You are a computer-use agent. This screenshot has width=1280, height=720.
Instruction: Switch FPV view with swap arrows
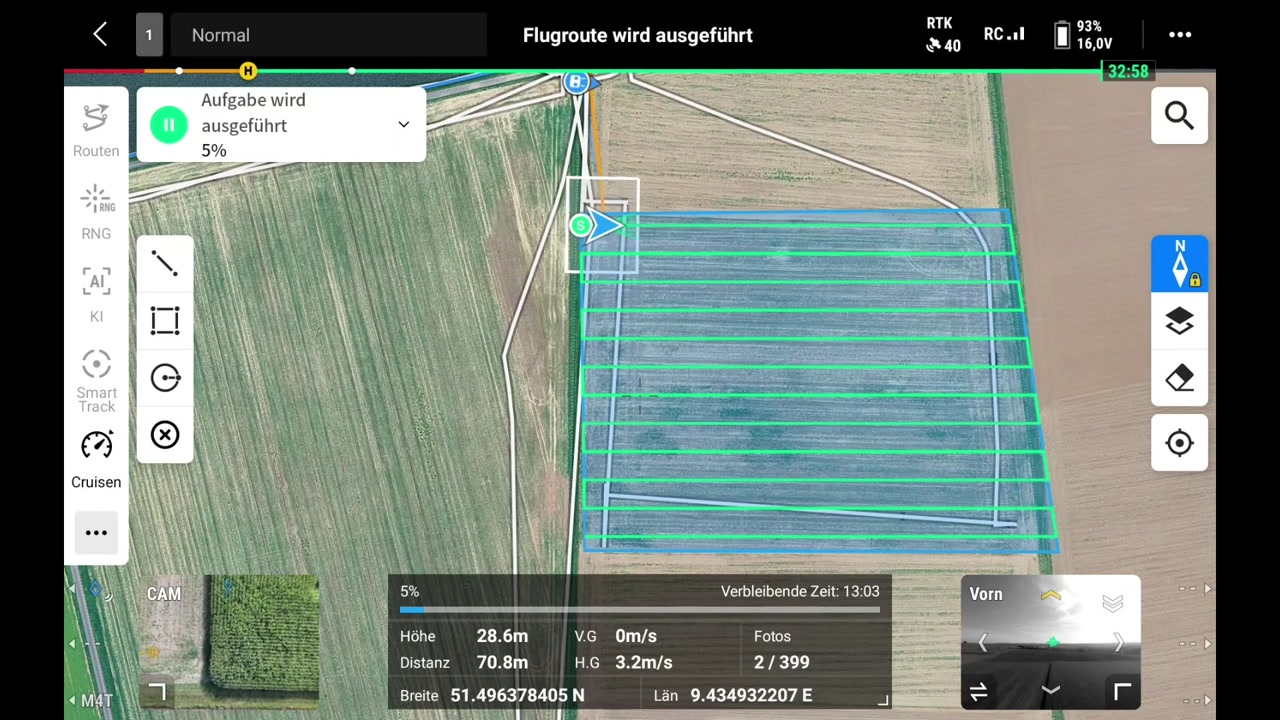tap(979, 691)
